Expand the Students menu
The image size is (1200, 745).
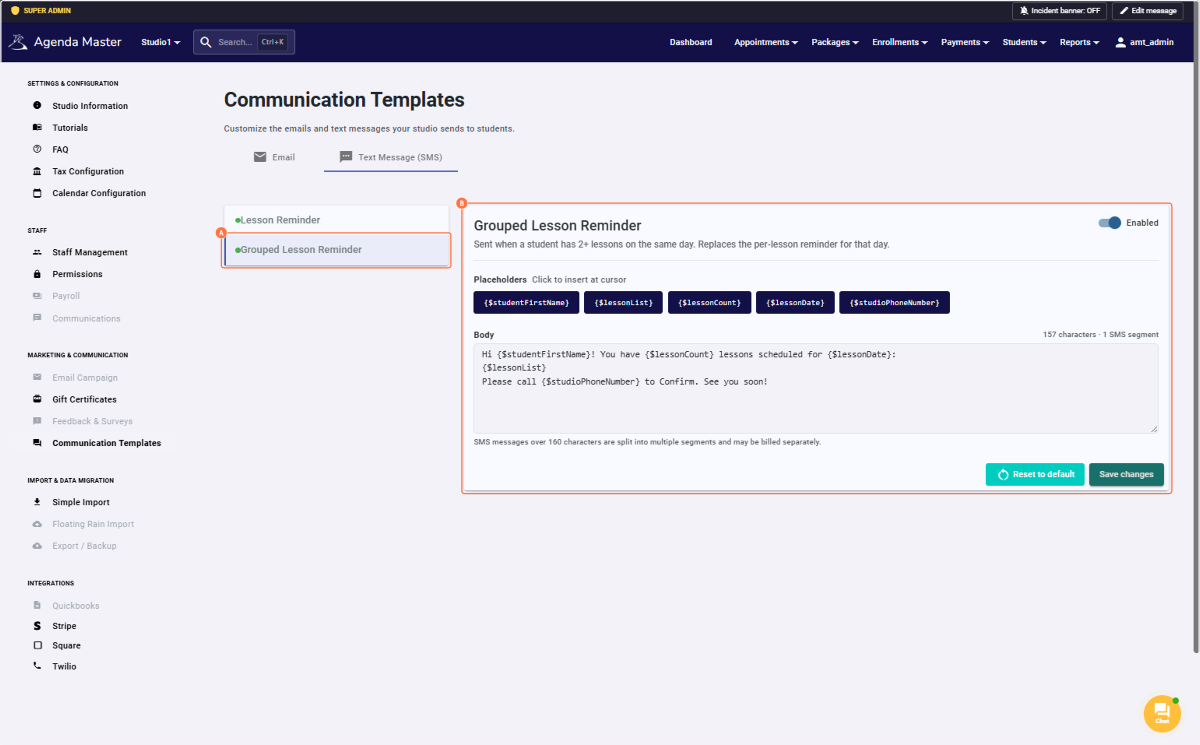point(1024,42)
